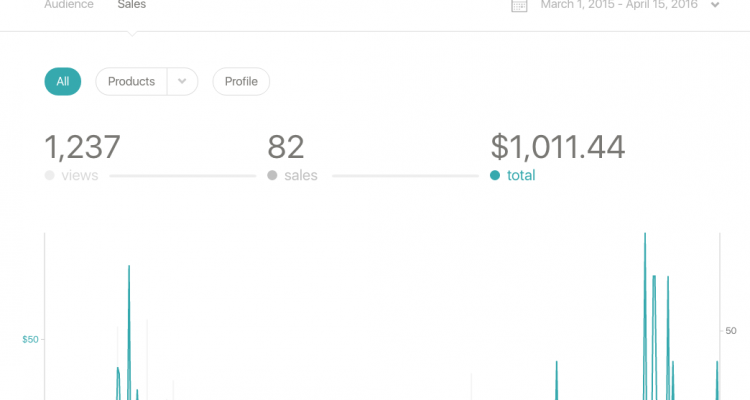Toggle the teal total legend dot
The image size is (750, 400).
[x=495, y=176]
